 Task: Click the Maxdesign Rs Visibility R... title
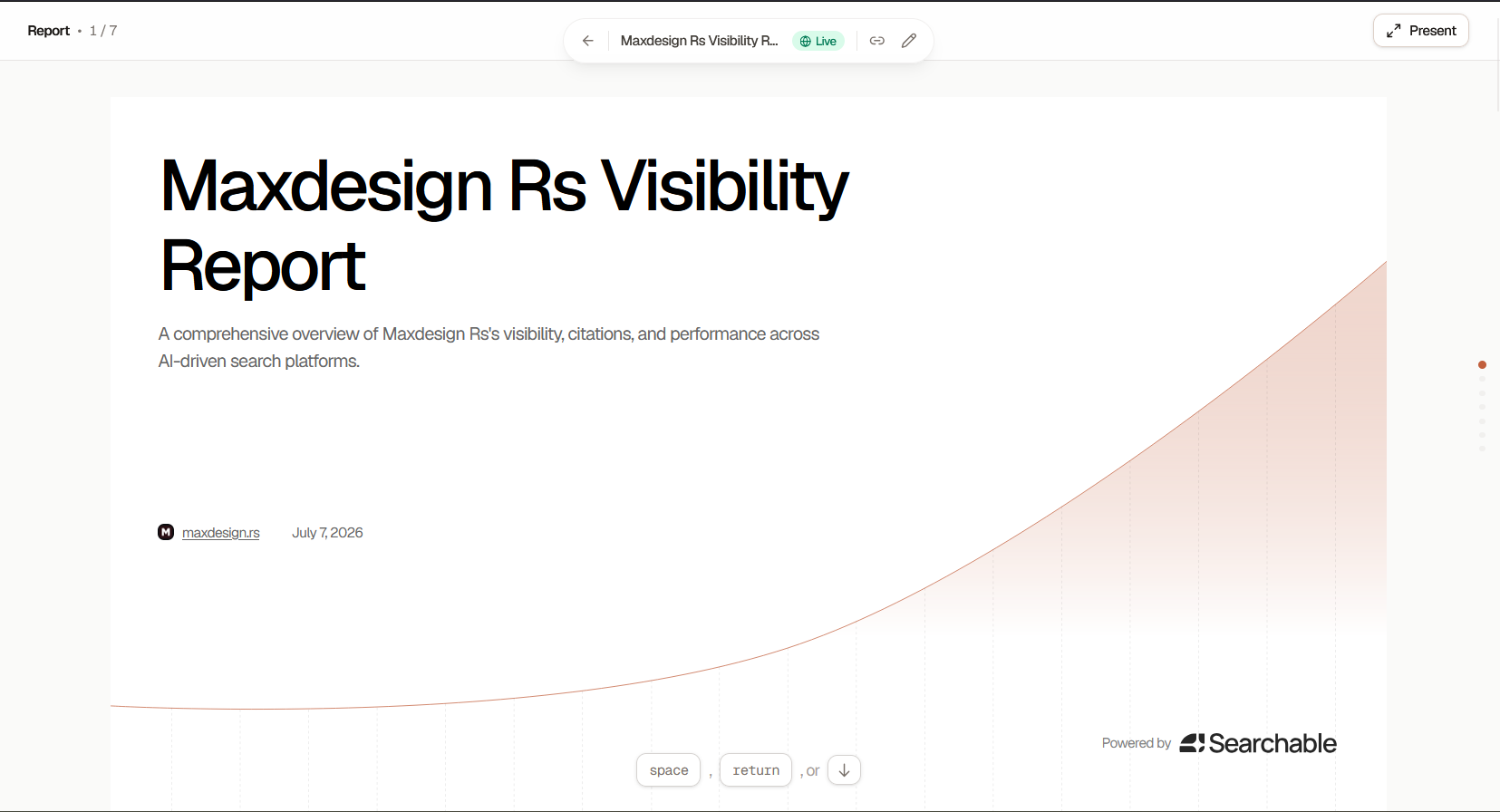click(x=699, y=41)
